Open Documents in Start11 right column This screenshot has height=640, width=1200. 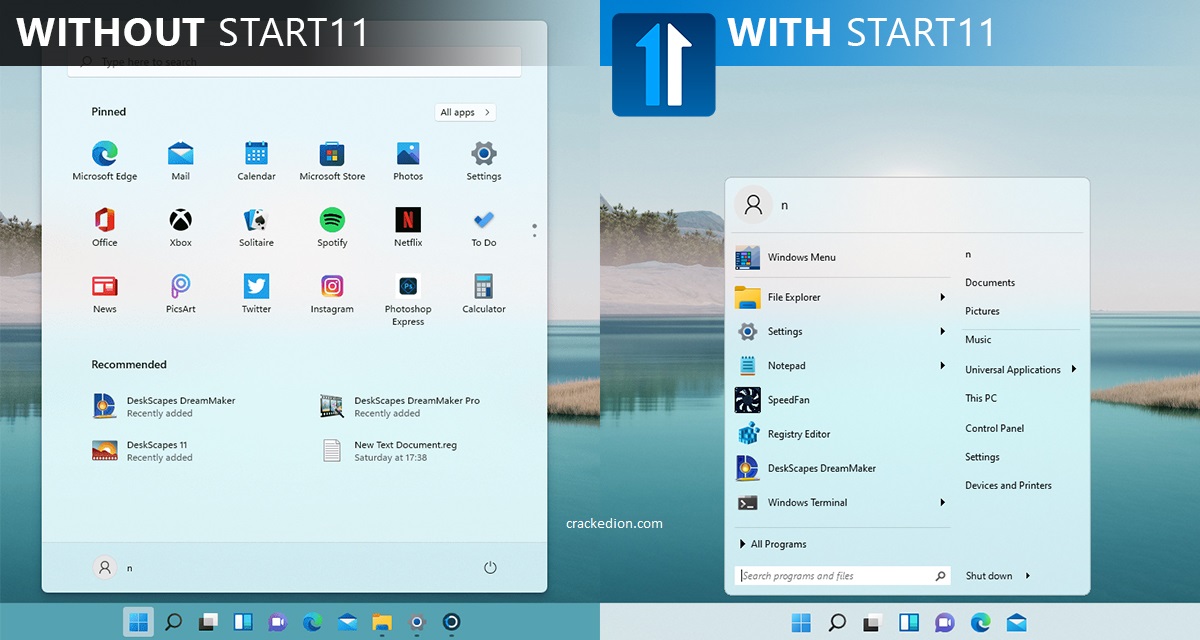[x=990, y=283]
